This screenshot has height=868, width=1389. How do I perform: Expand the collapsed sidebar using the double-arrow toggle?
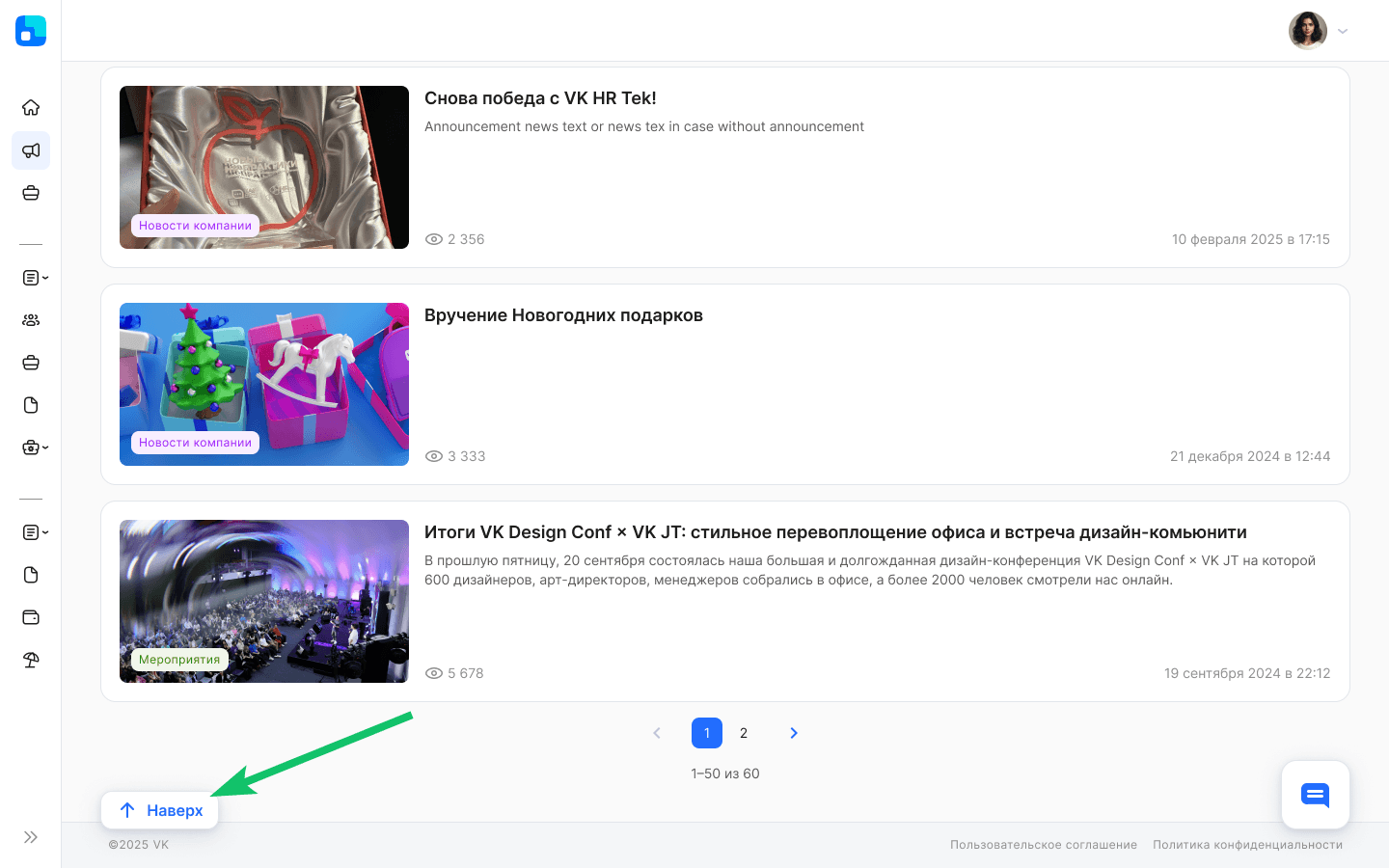(30, 837)
